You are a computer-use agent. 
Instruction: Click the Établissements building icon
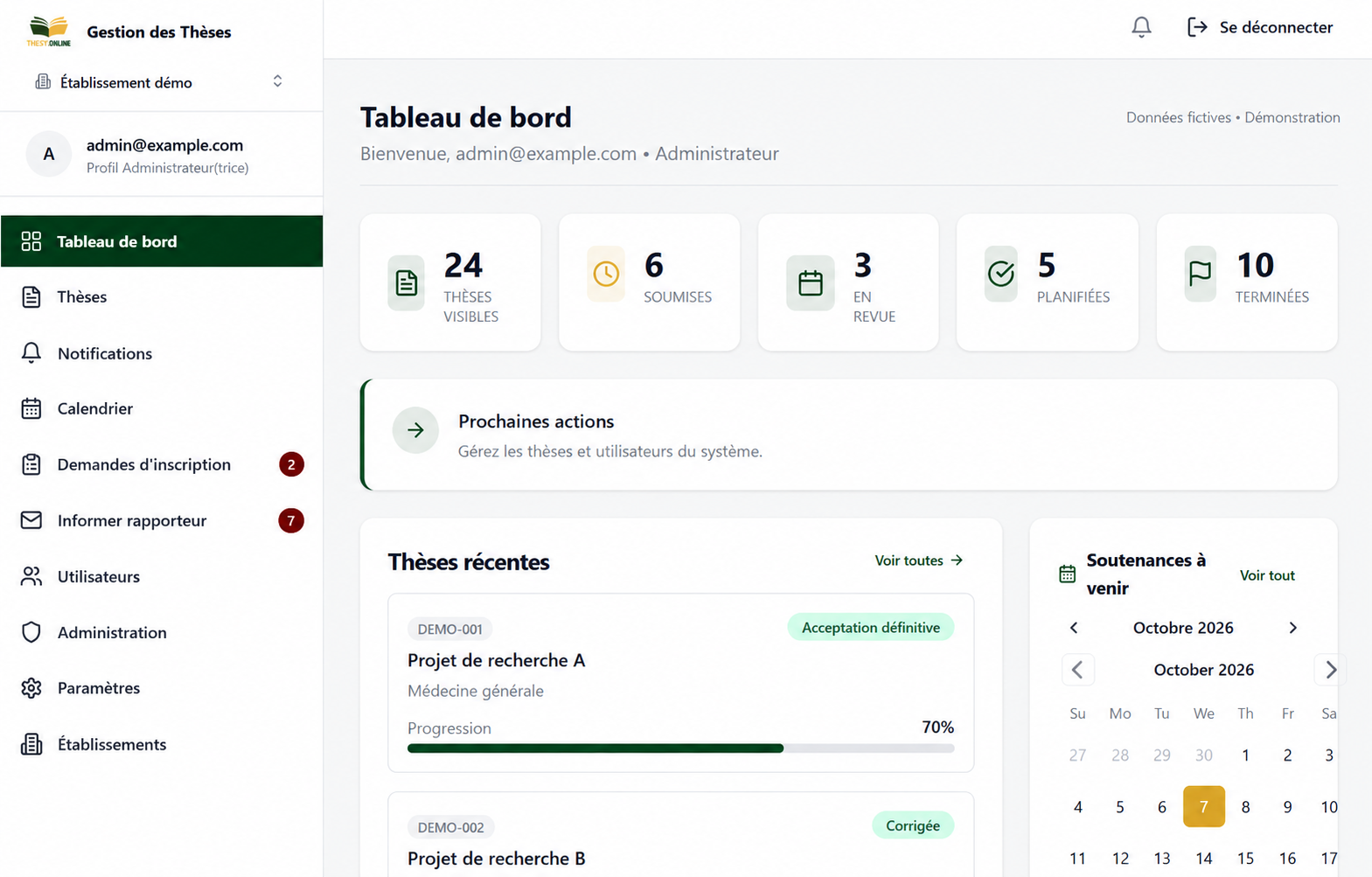31,744
